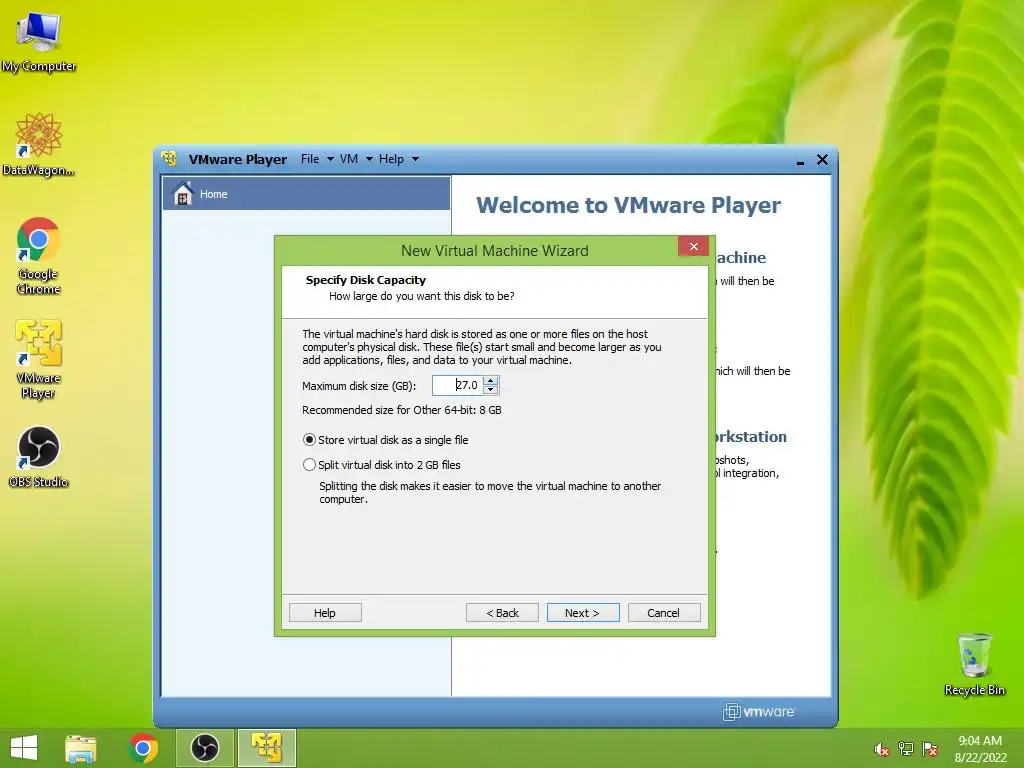The width and height of the screenshot is (1024, 768).
Task: Click the Windows Start button
Action: (x=24, y=748)
